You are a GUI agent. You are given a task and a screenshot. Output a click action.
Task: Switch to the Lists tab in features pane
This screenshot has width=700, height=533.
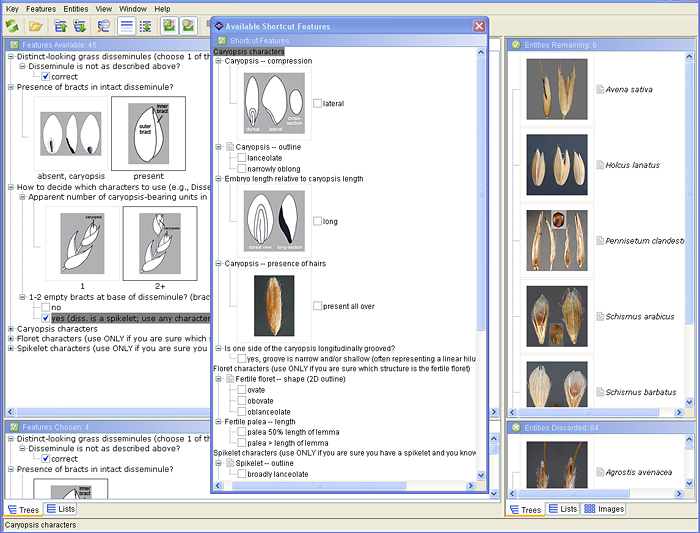(x=61, y=509)
